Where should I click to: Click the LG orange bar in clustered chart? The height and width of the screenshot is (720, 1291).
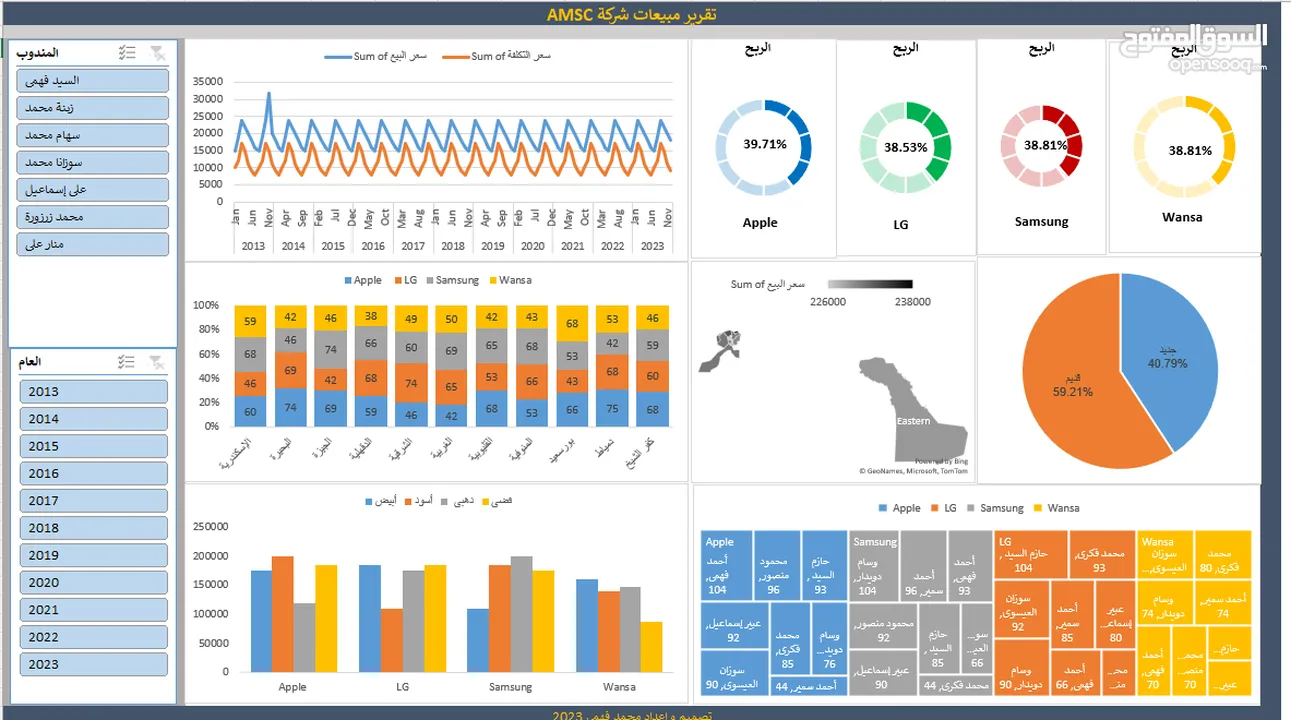tap(392, 640)
